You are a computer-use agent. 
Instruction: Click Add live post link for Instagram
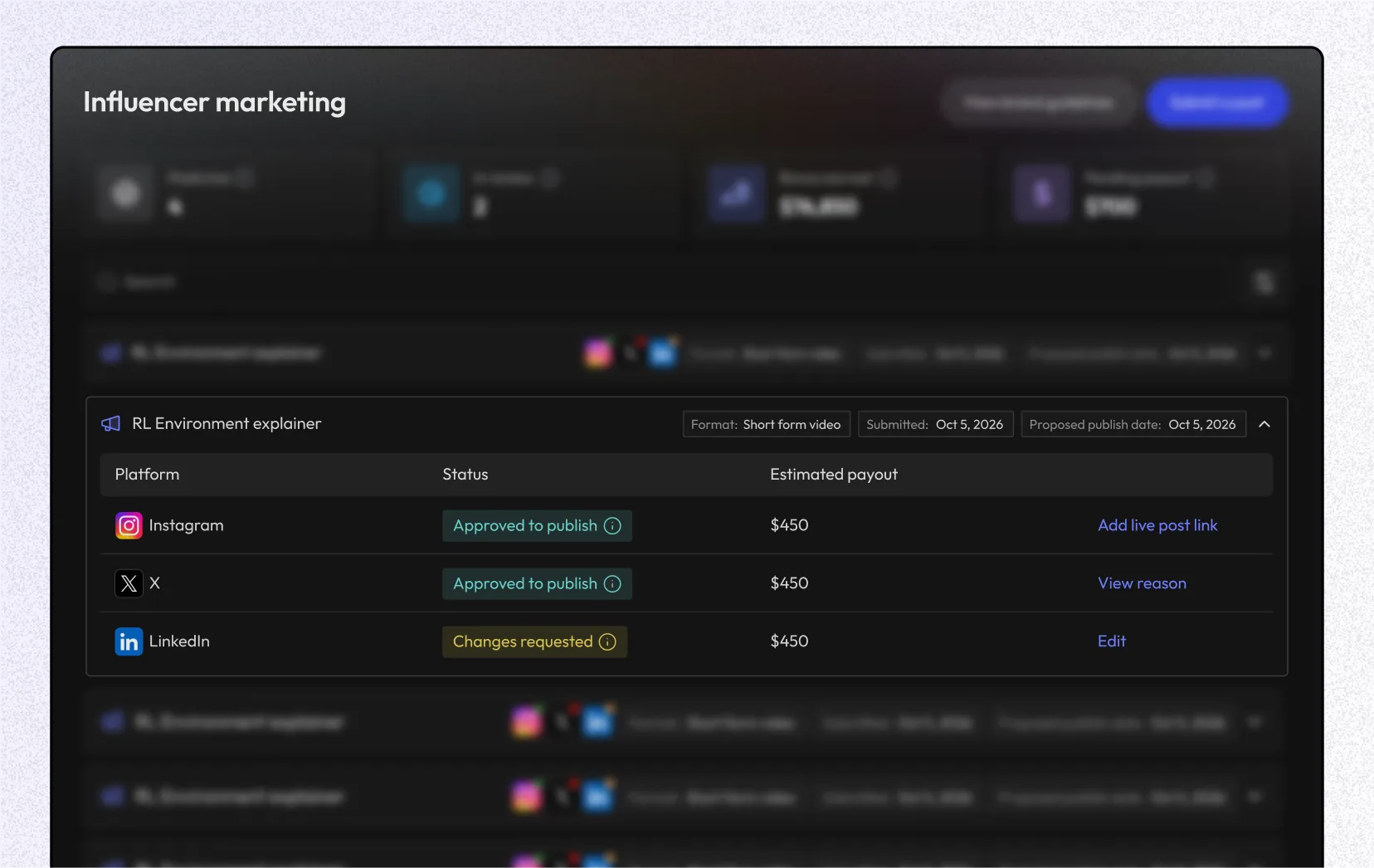click(x=1157, y=525)
